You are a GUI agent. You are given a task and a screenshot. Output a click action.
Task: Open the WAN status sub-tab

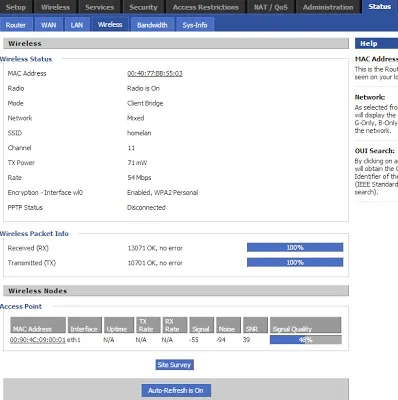point(49,25)
